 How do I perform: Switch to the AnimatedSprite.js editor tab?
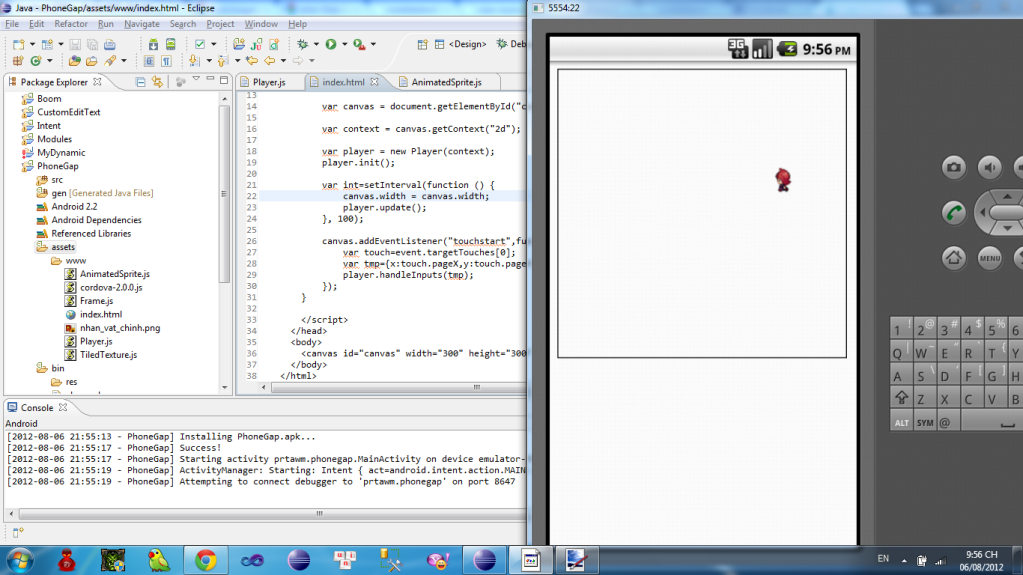coord(446,82)
